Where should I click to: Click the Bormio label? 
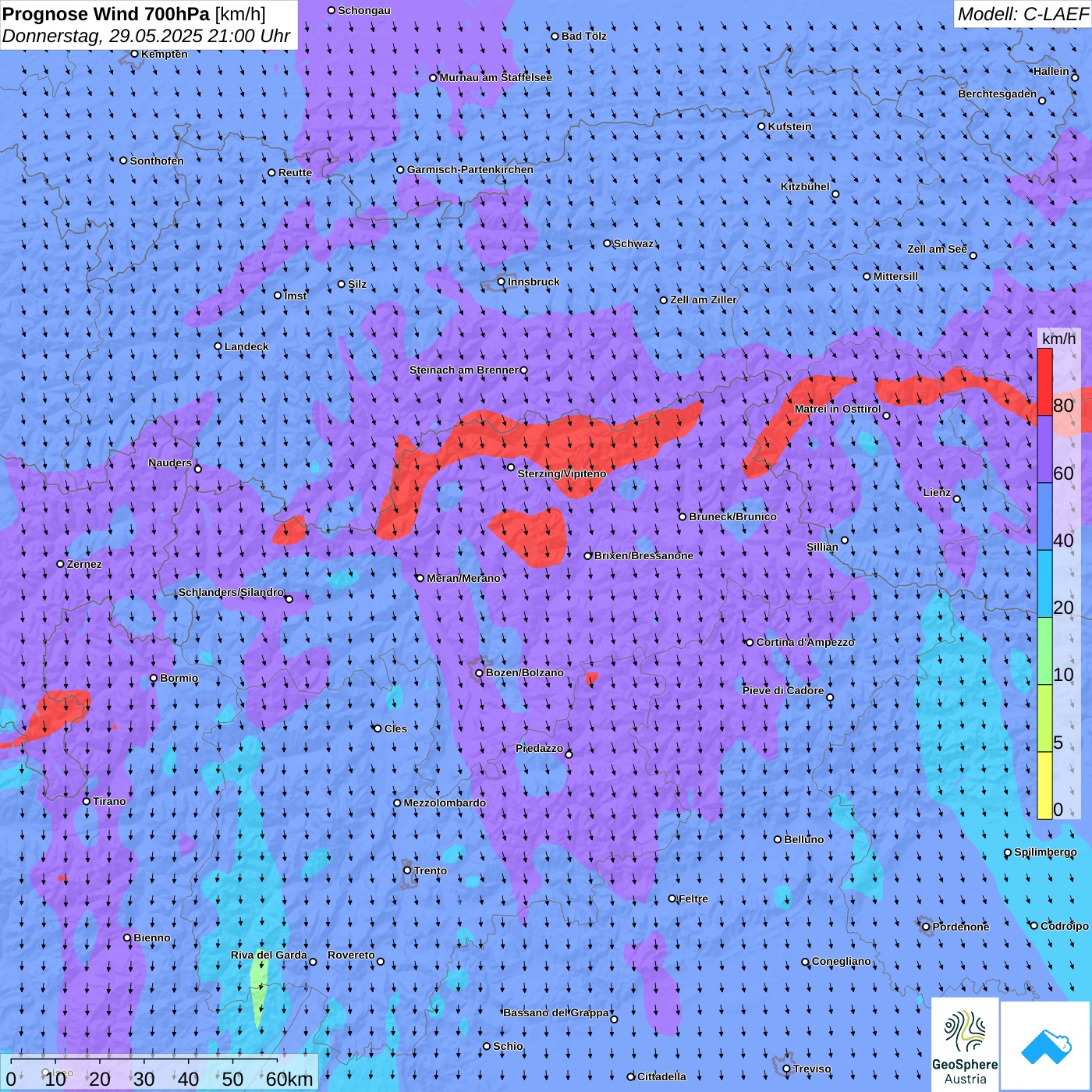tap(179, 678)
